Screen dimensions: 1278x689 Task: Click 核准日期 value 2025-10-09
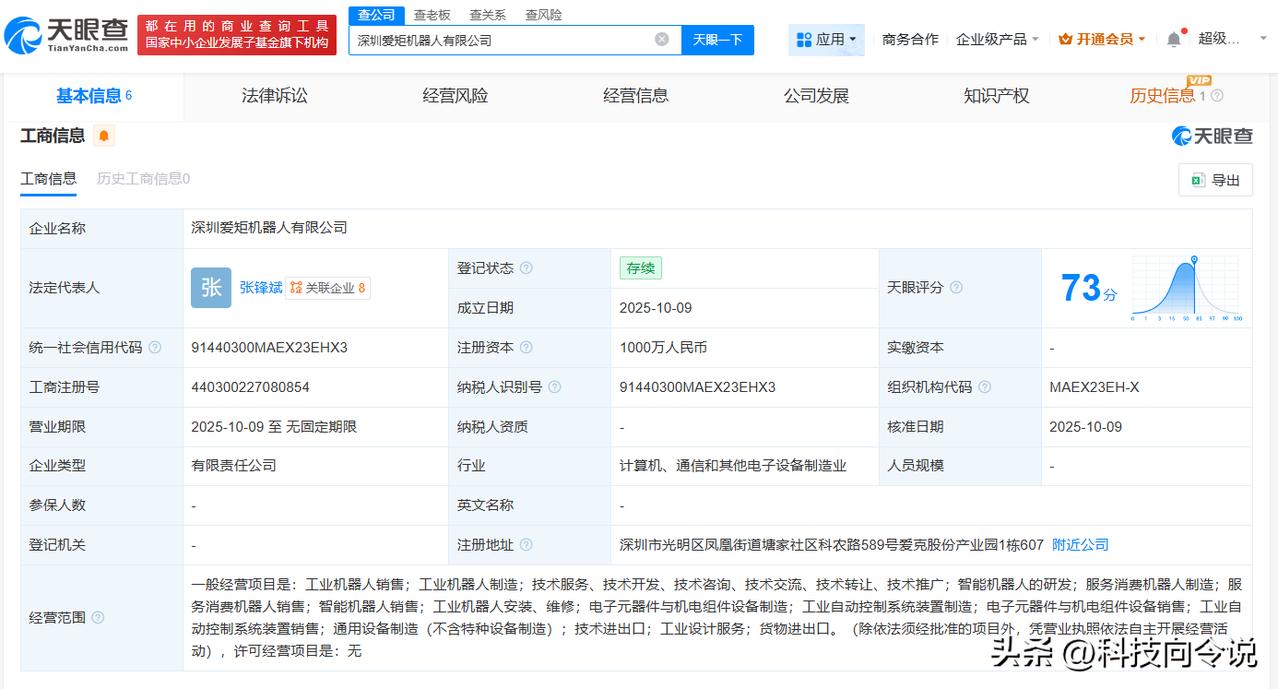pyautogui.click(x=1085, y=426)
